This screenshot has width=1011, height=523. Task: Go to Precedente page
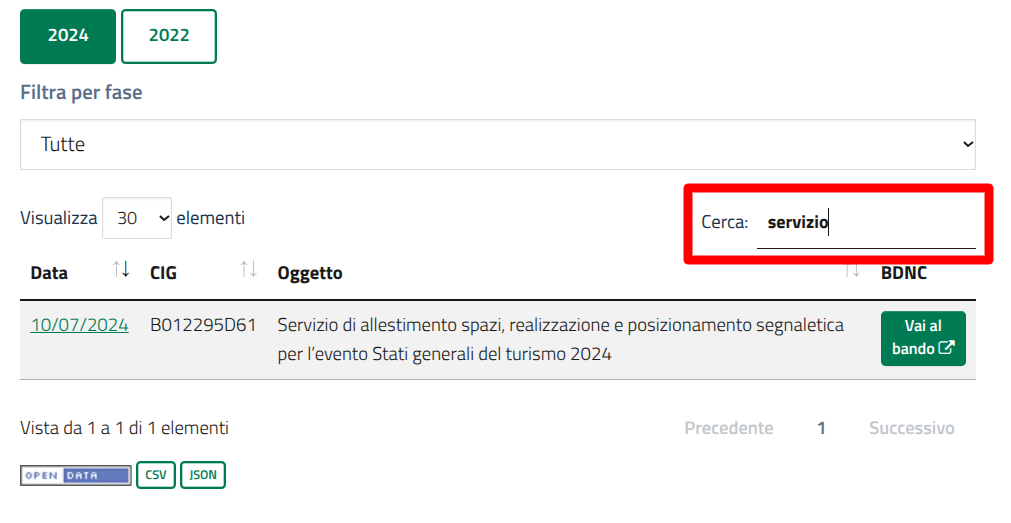coord(728,428)
